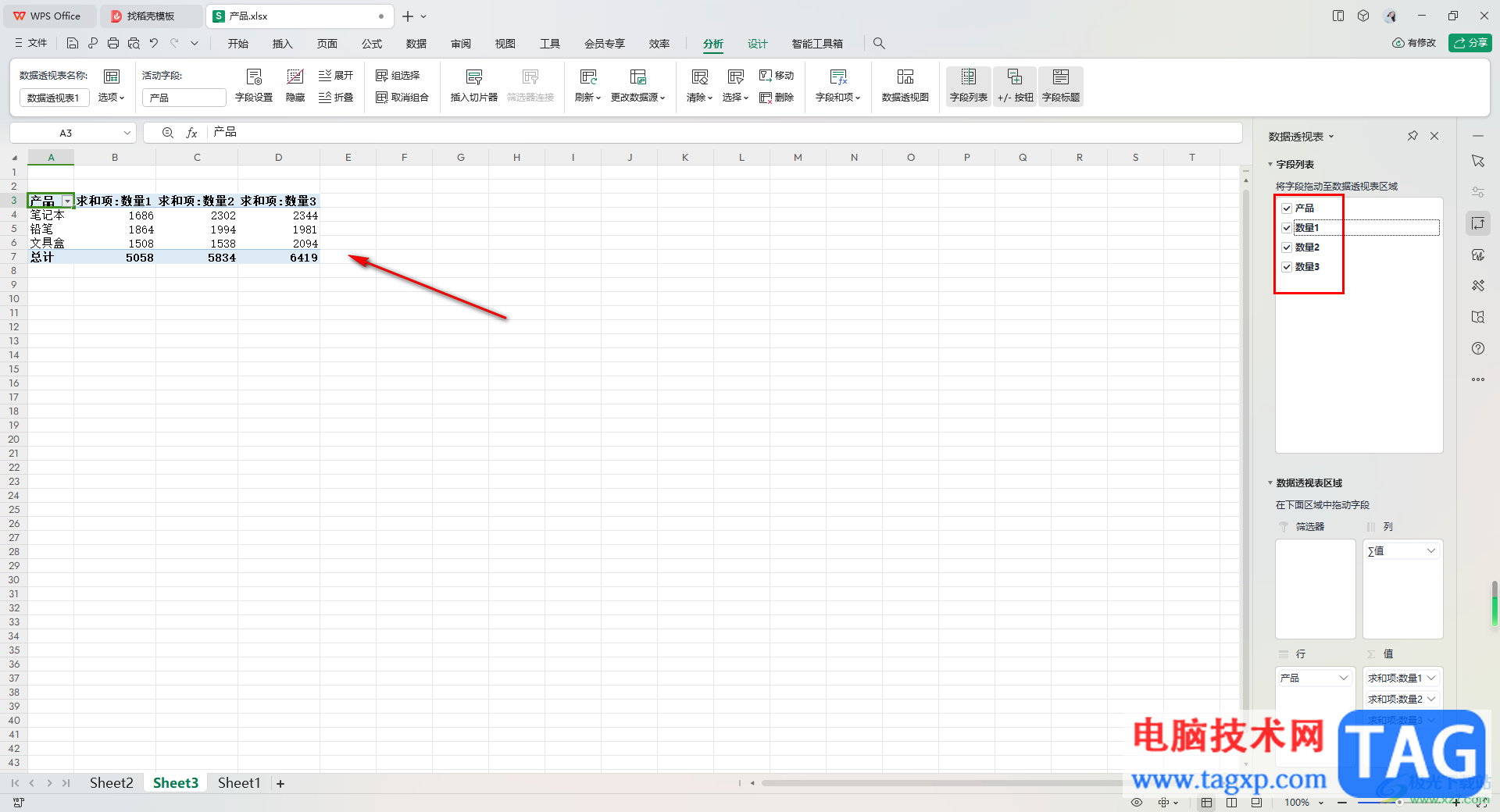Click Group Selection (组选择)

(x=398, y=76)
